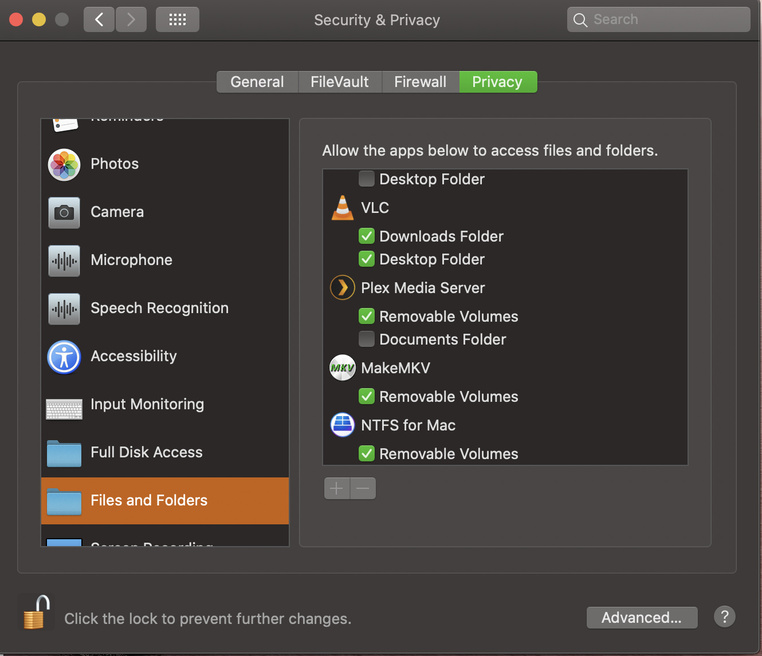Viewport: 762px width, 656px height.
Task: Open the Advanced… settings button
Action: point(642,618)
